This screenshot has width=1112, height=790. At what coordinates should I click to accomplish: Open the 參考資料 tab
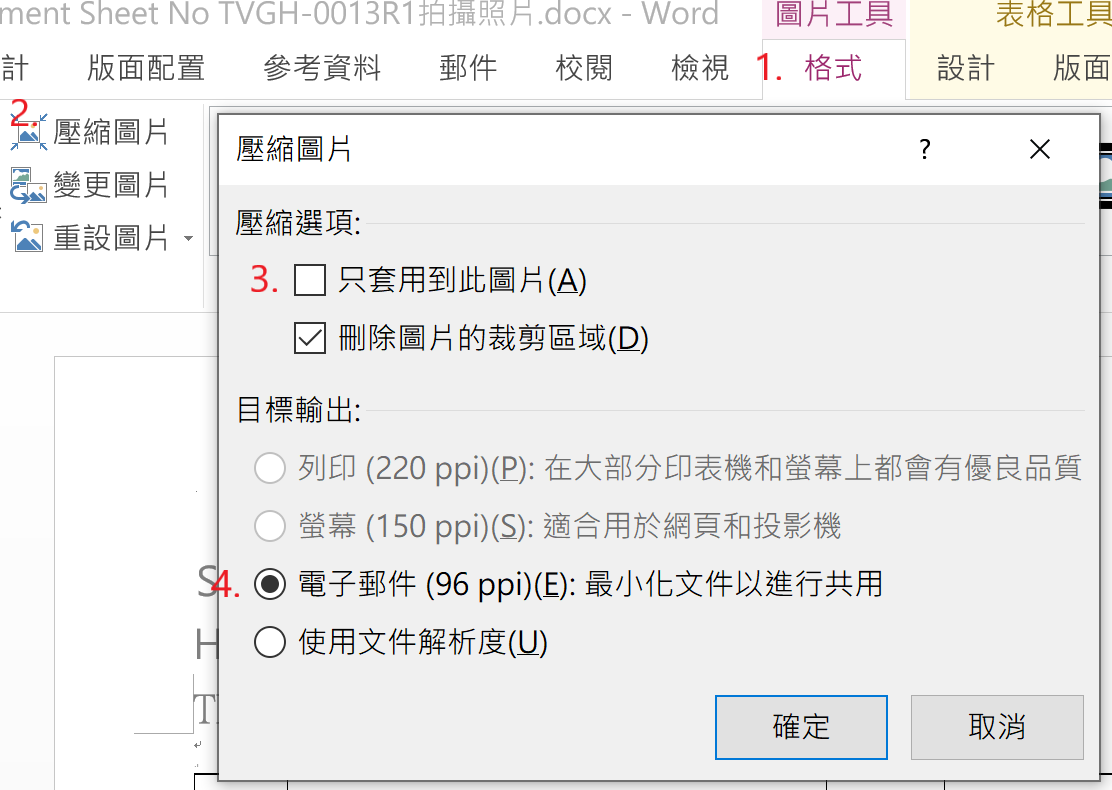322,69
